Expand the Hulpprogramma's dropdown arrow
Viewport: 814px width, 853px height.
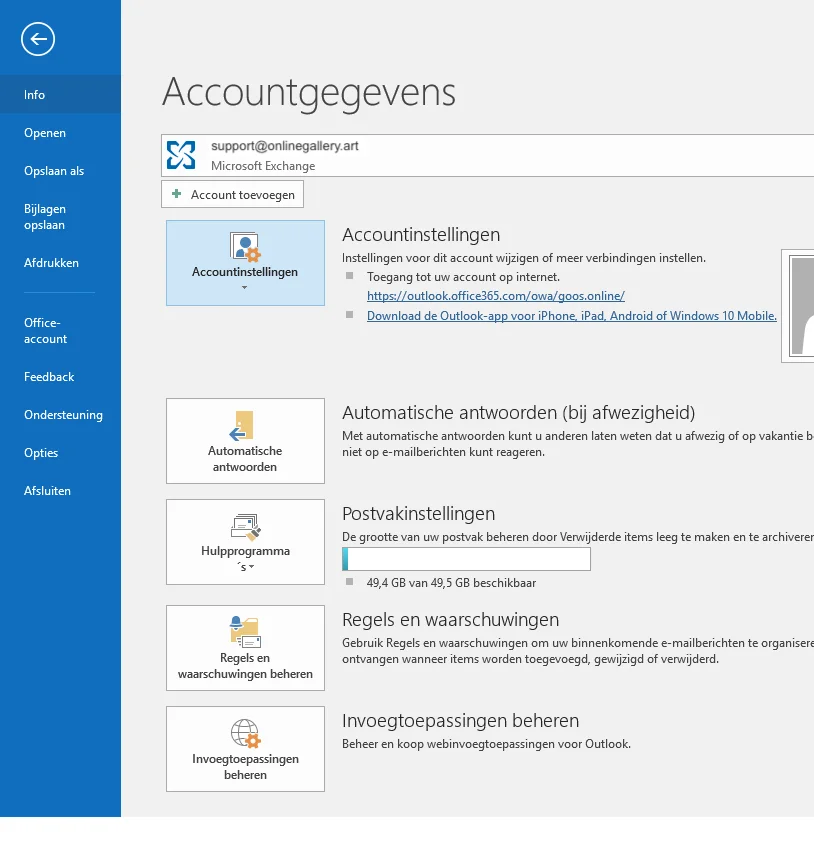251,567
